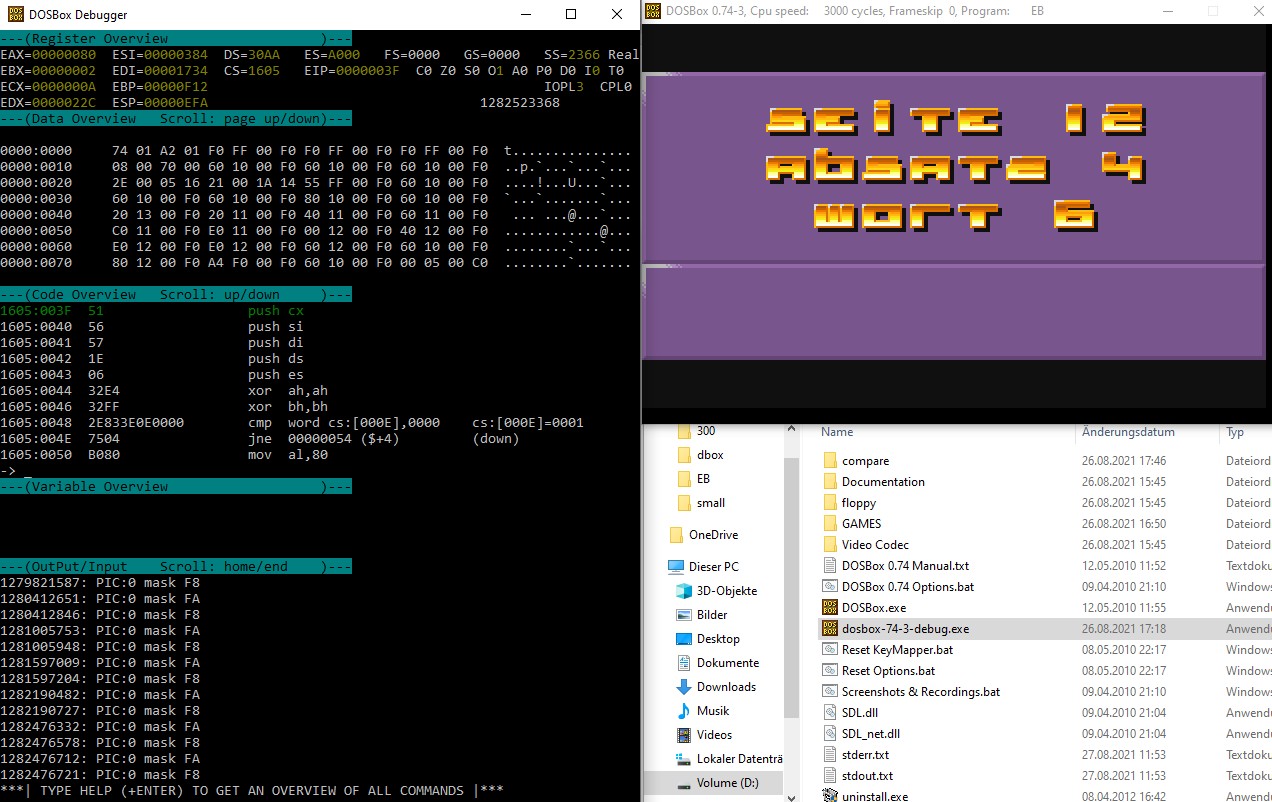Click the Dieser PC computer icon

[676, 567]
